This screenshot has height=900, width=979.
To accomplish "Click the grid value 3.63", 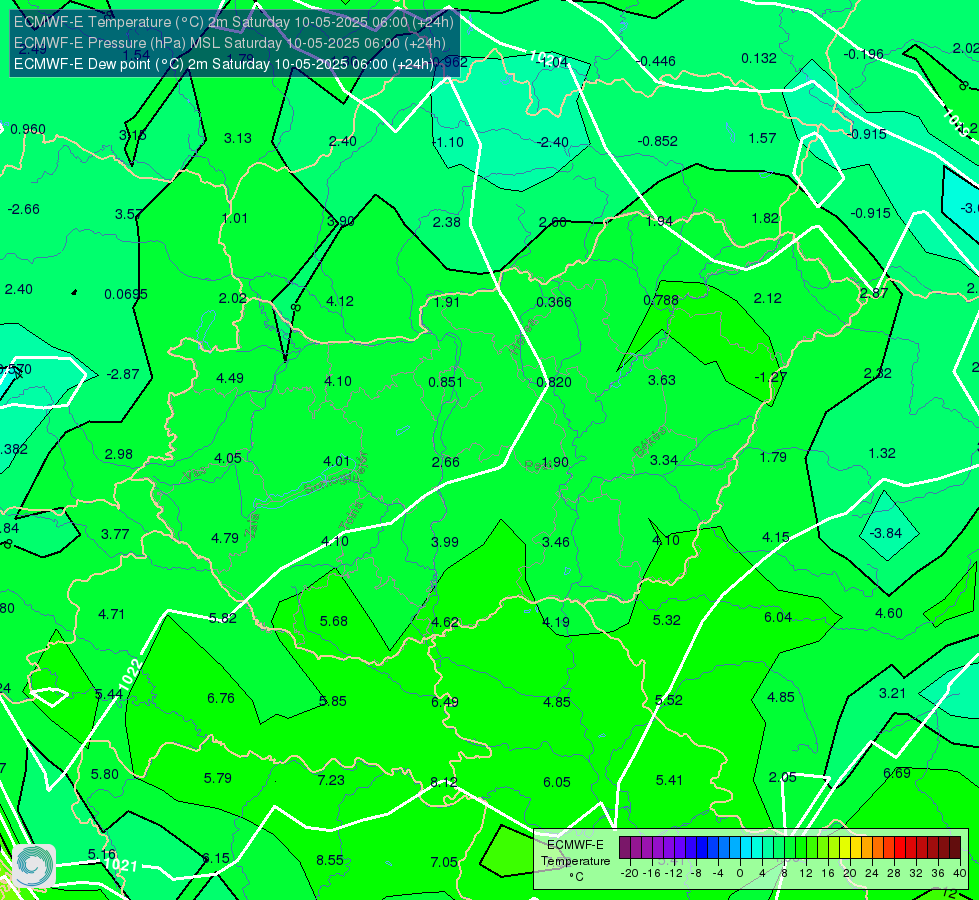I will [661, 380].
